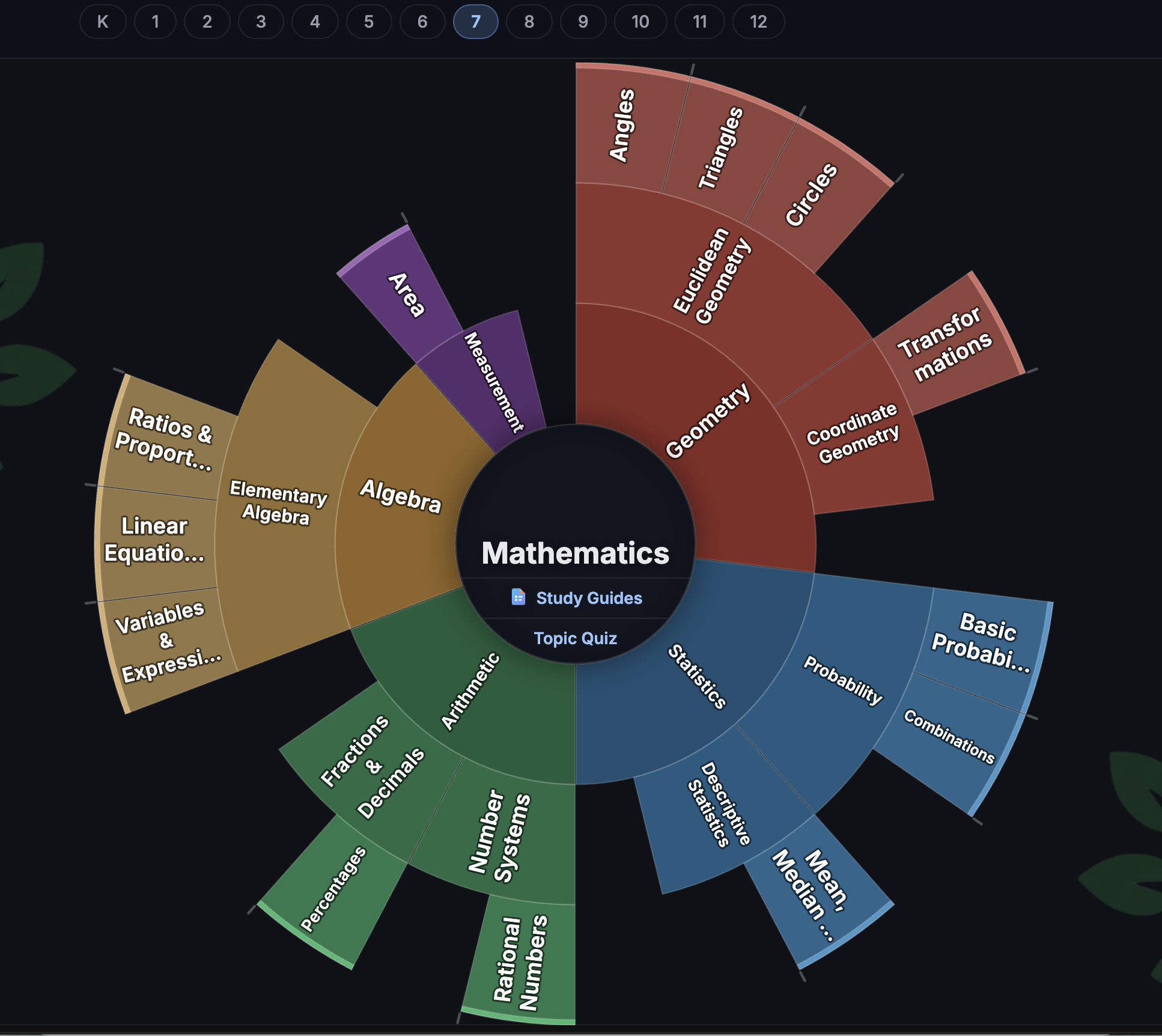Start the Topic Quiz
Image resolution: width=1162 pixels, height=1036 pixels.
click(x=575, y=638)
